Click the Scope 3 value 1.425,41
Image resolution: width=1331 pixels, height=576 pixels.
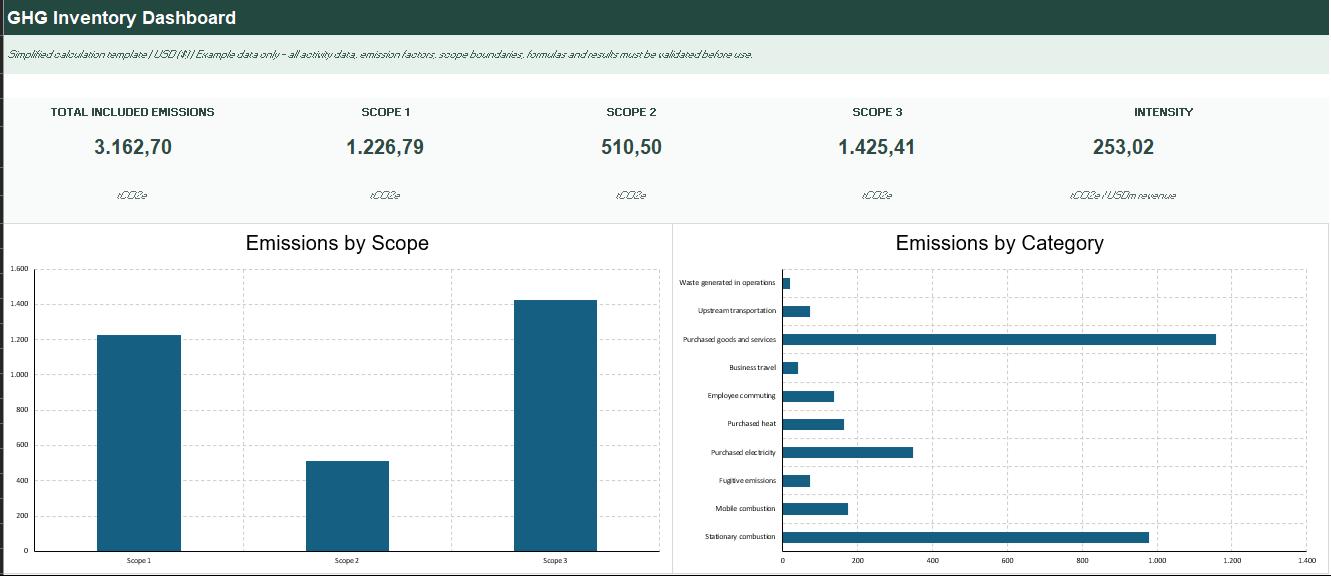click(x=877, y=147)
